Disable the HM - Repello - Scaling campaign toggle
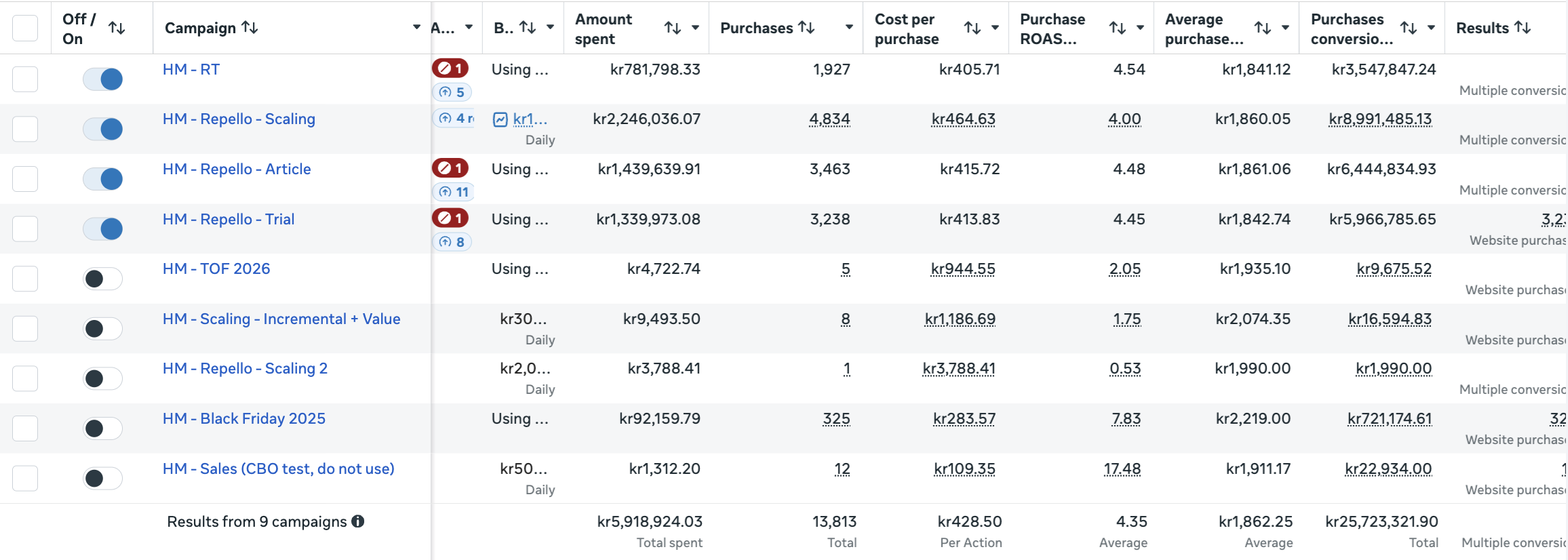1568x560 pixels. 102,129
